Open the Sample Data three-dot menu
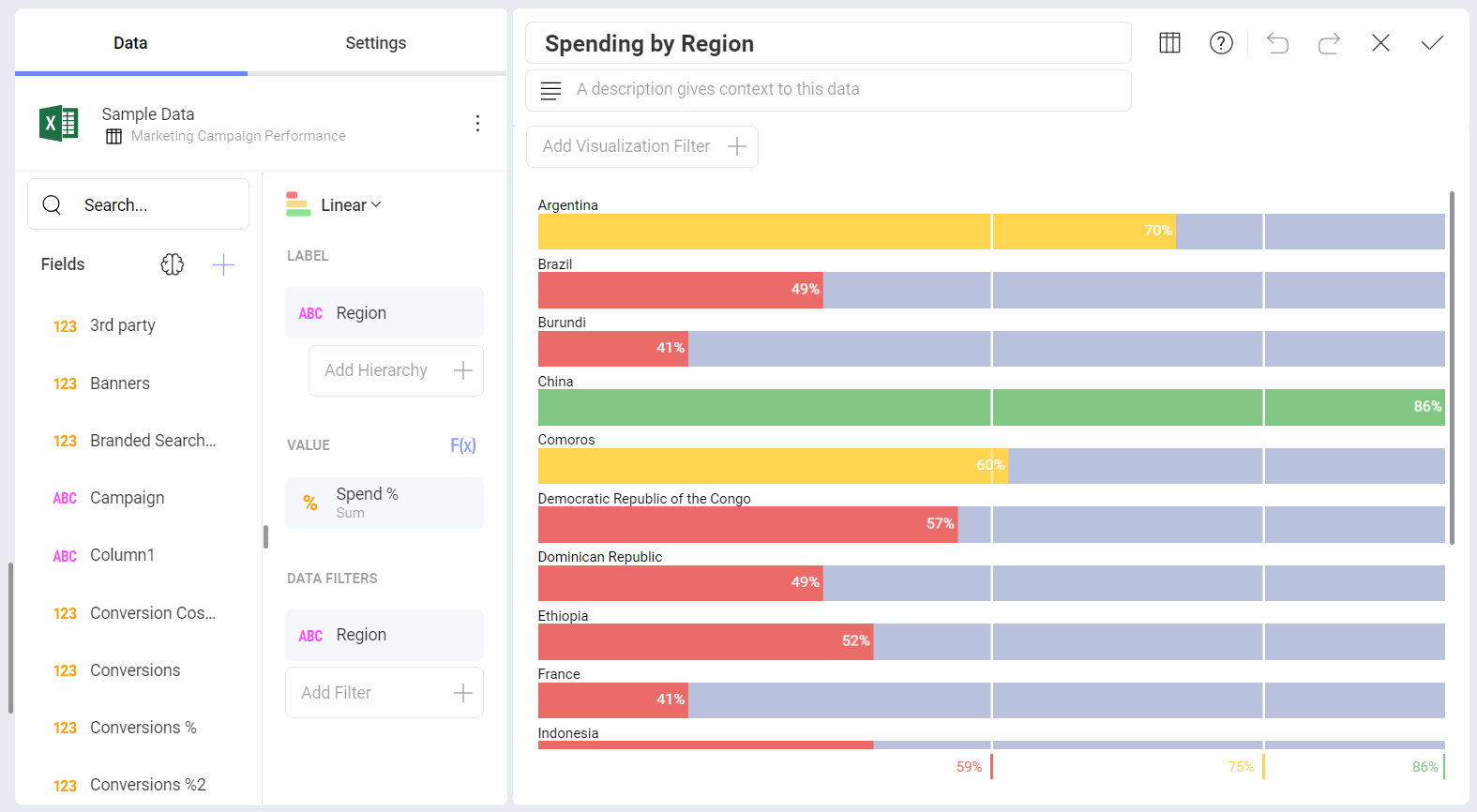This screenshot has height=812, width=1477. [x=478, y=123]
